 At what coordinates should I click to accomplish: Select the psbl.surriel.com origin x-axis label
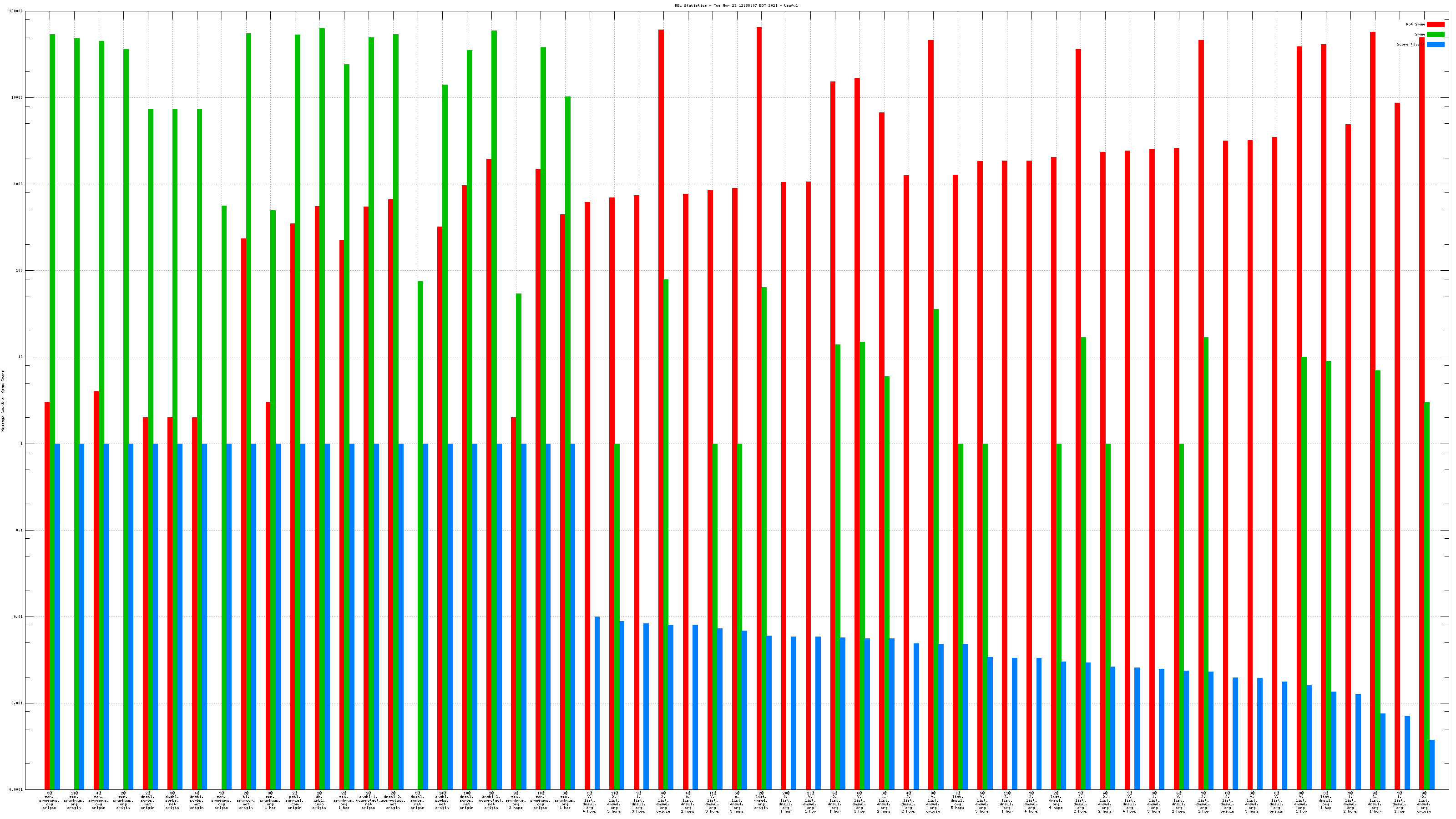294,801
